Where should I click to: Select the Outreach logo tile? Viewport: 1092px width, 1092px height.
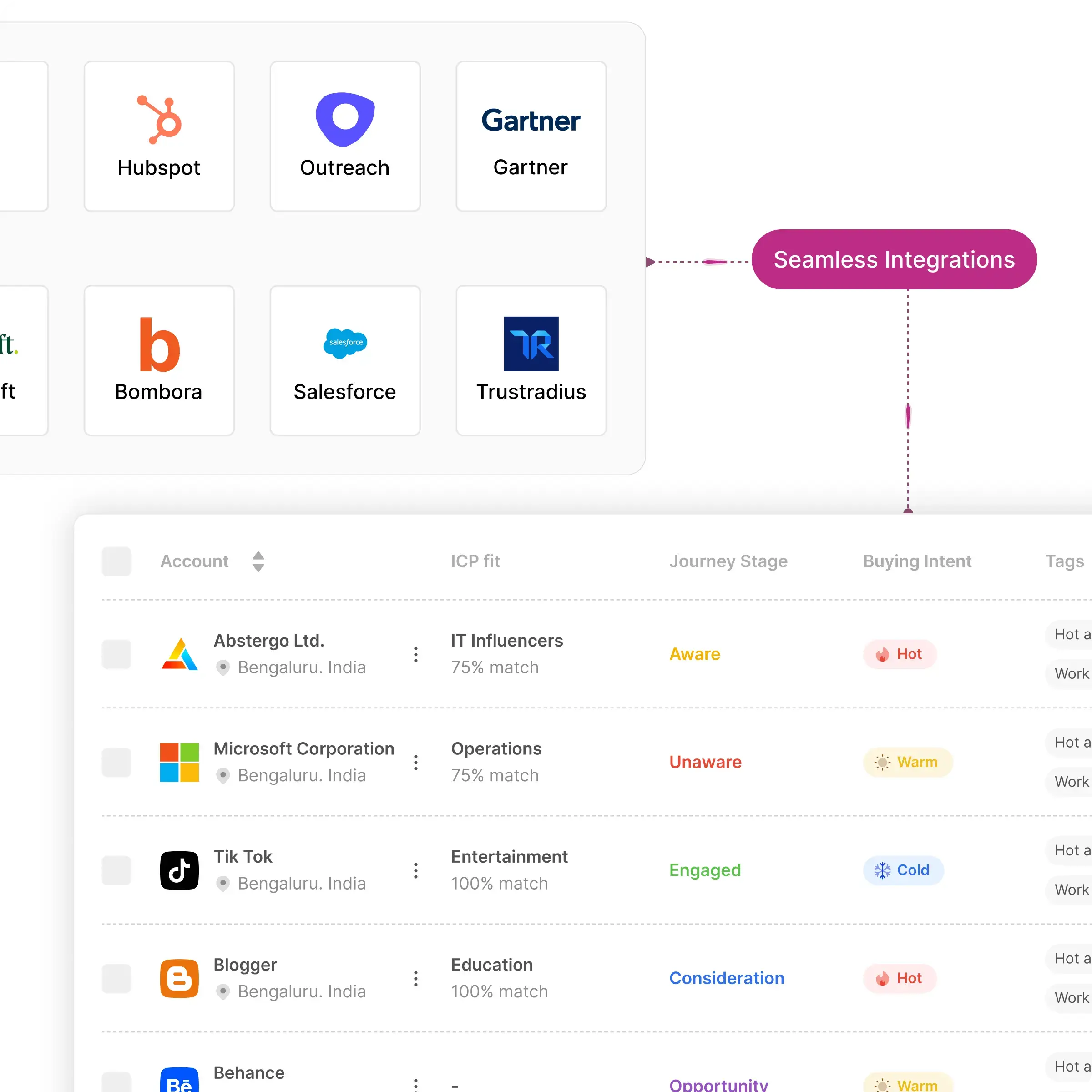click(x=345, y=136)
